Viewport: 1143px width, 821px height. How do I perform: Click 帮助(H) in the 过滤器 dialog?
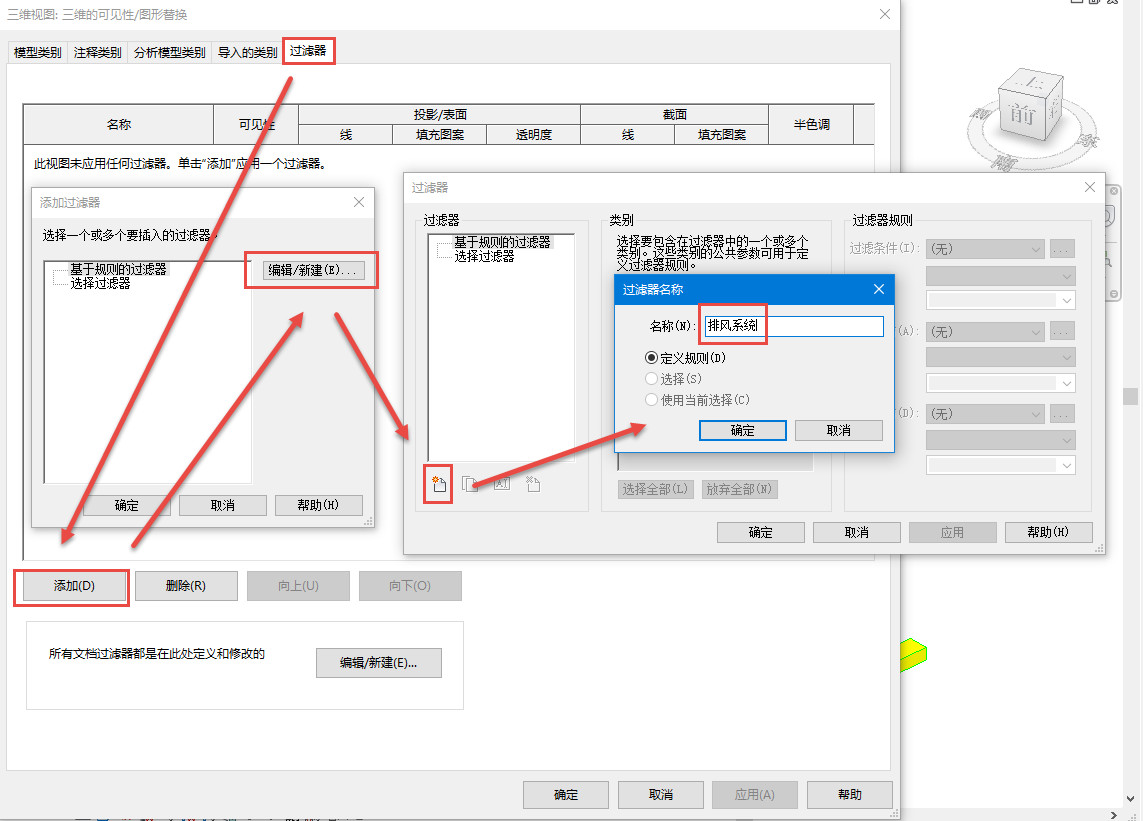[x=1048, y=532]
